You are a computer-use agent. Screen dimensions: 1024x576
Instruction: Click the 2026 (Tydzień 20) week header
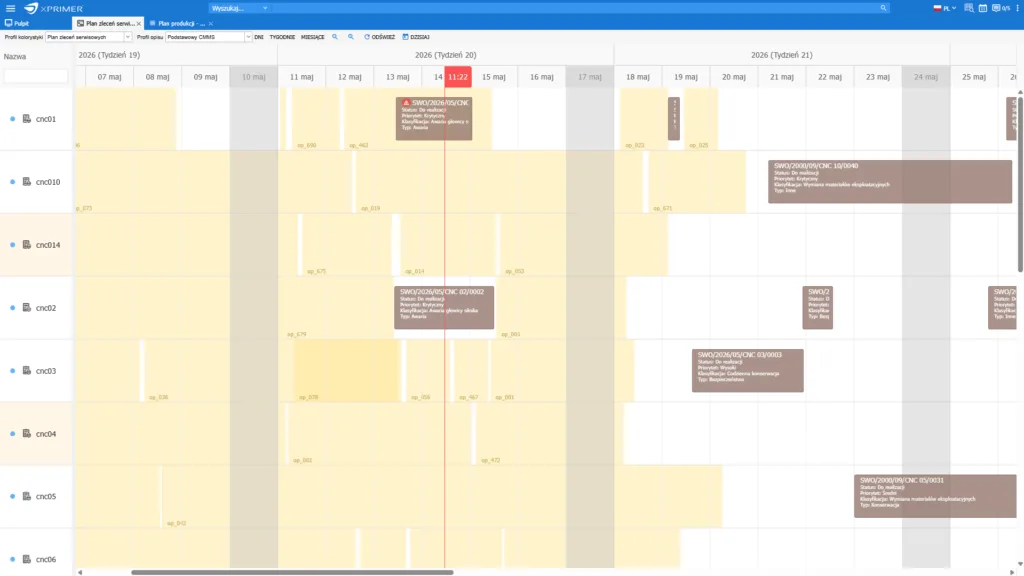click(x=445, y=55)
